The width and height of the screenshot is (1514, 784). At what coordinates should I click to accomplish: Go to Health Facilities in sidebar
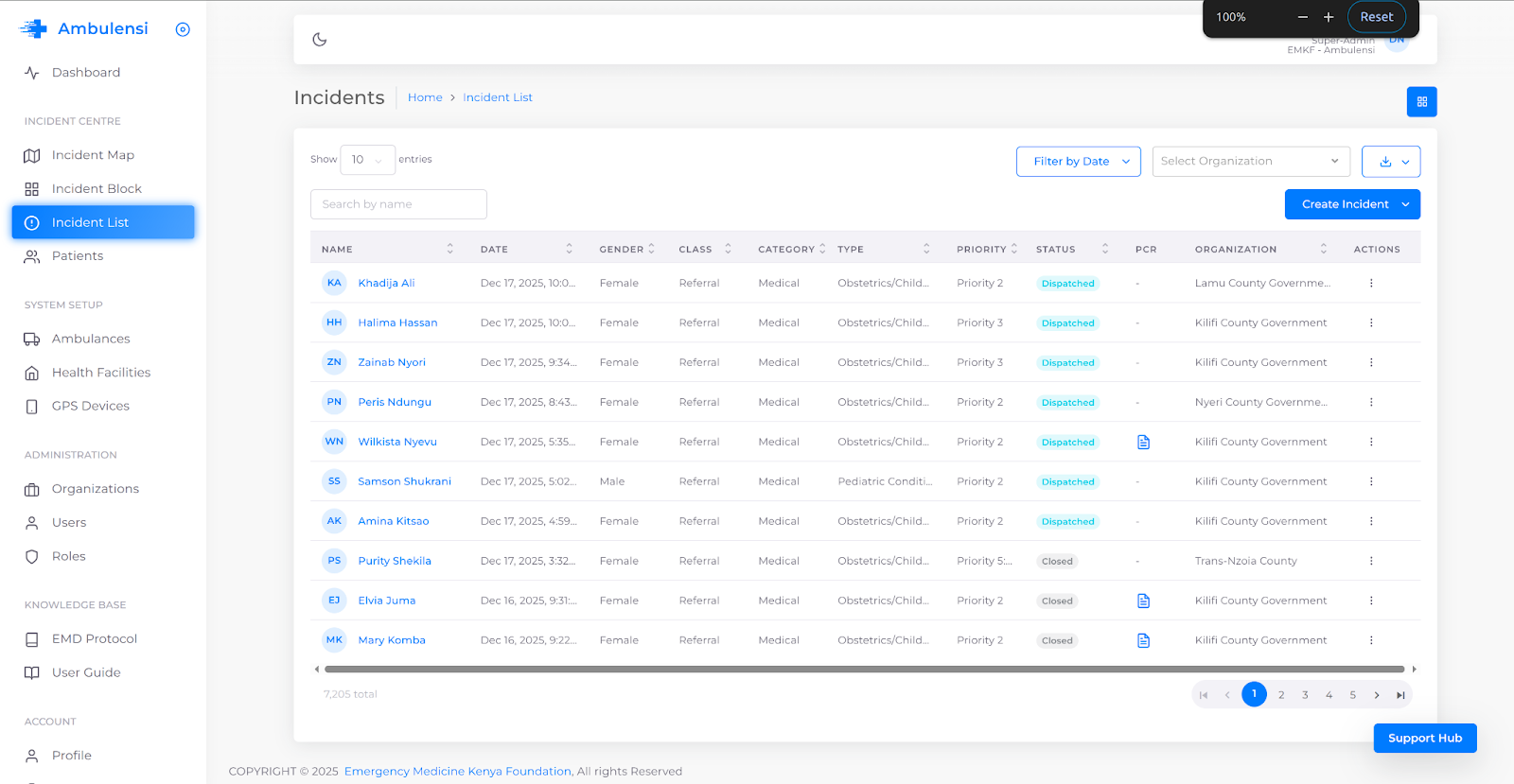click(x=101, y=373)
